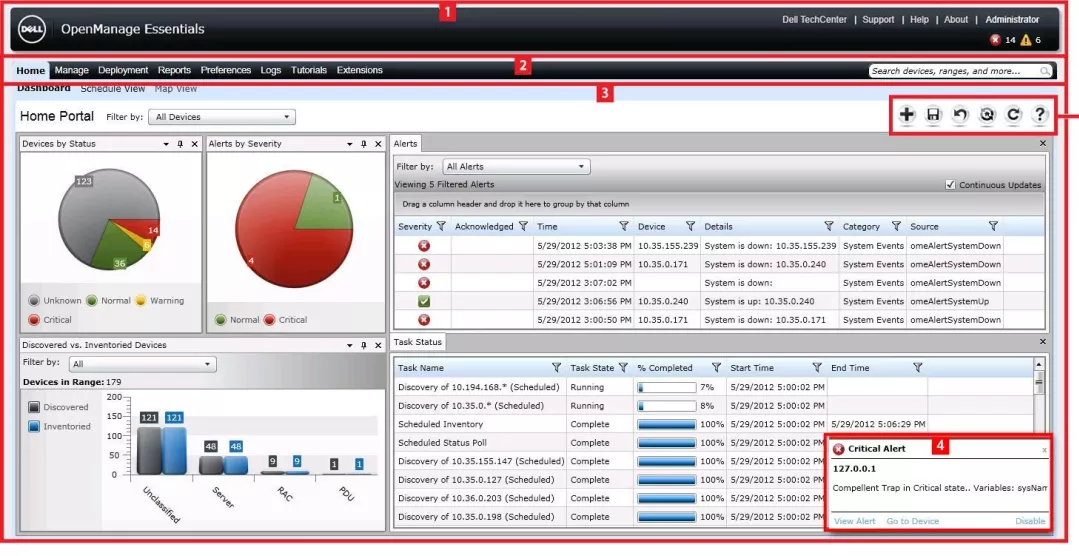Add a portal component with plus icon

907,115
